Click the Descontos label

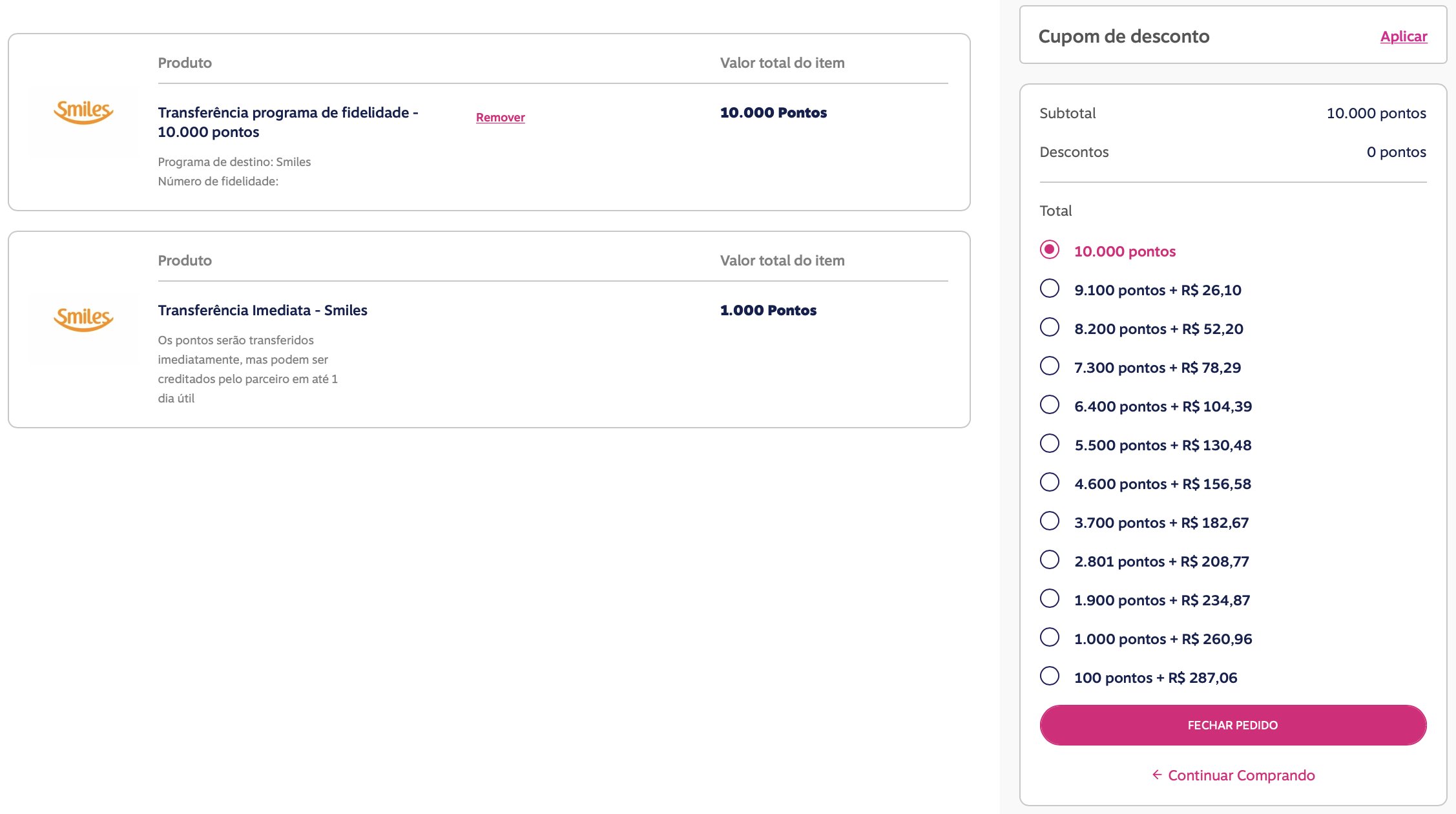coord(1074,152)
